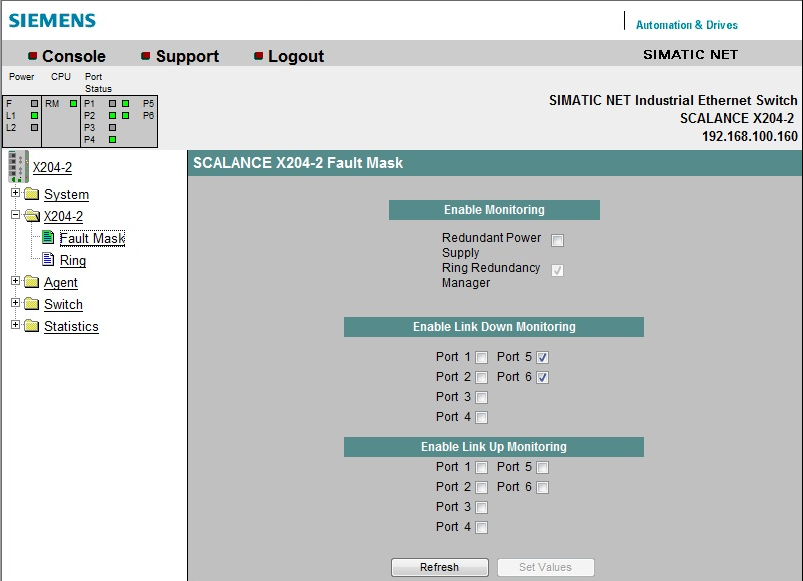Expand the Statistics tree node
The width and height of the screenshot is (803, 581).
[14, 326]
